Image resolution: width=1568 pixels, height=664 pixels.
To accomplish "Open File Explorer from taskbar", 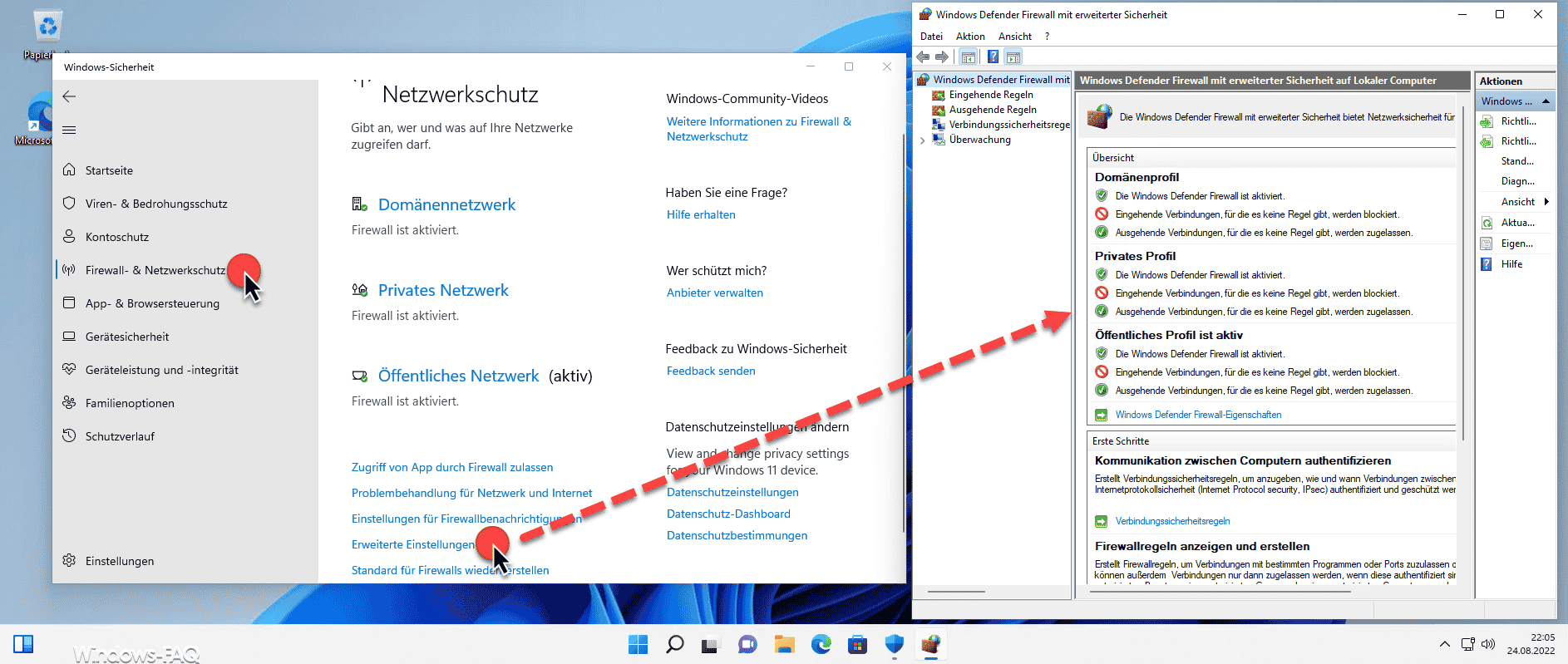I will click(x=784, y=644).
